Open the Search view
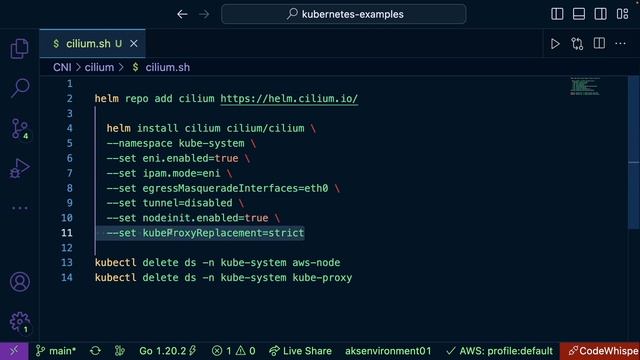The width and height of the screenshot is (640, 360). click(x=20, y=88)
